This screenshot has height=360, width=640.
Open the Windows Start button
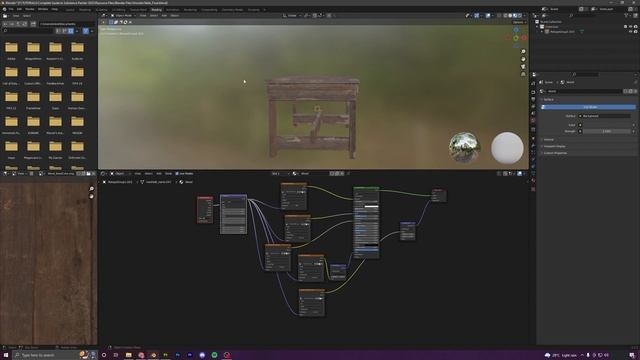(6, 355)
